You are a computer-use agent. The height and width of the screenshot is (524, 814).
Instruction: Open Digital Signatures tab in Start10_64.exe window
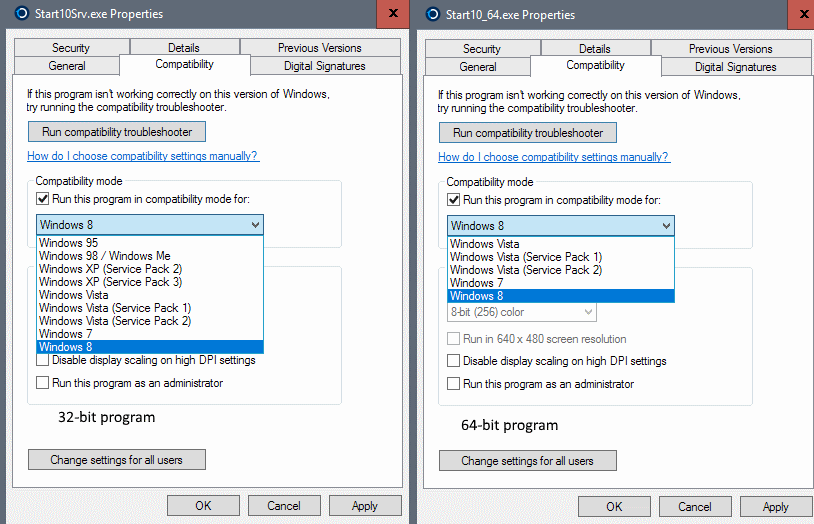(736, 67)
